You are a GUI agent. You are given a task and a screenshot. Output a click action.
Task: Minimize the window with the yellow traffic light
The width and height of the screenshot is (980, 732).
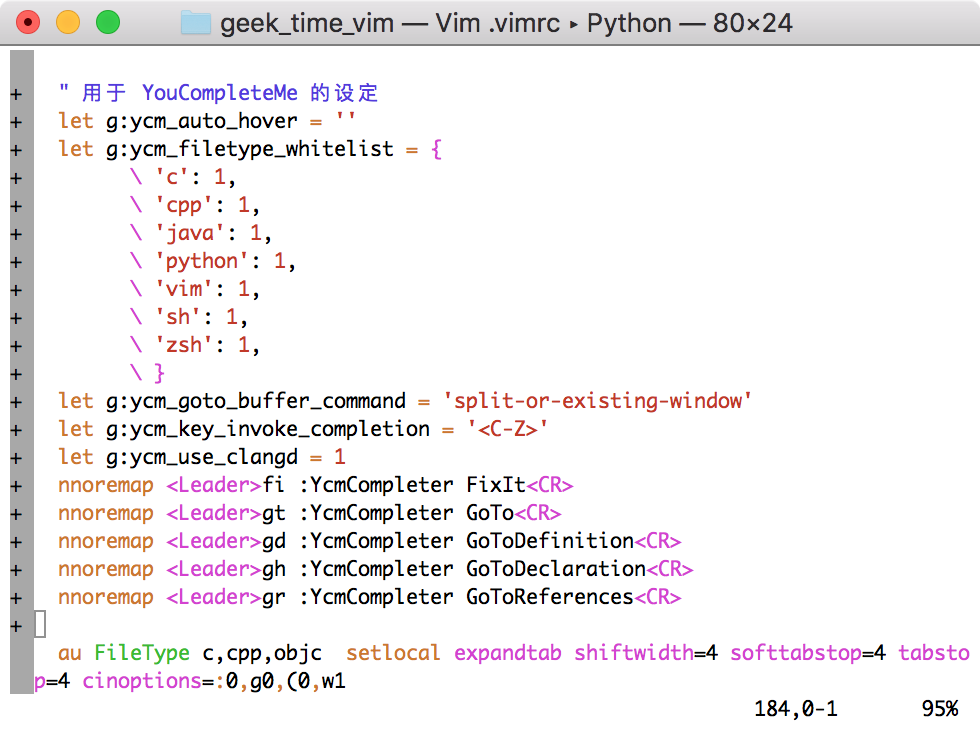[66, 22]
